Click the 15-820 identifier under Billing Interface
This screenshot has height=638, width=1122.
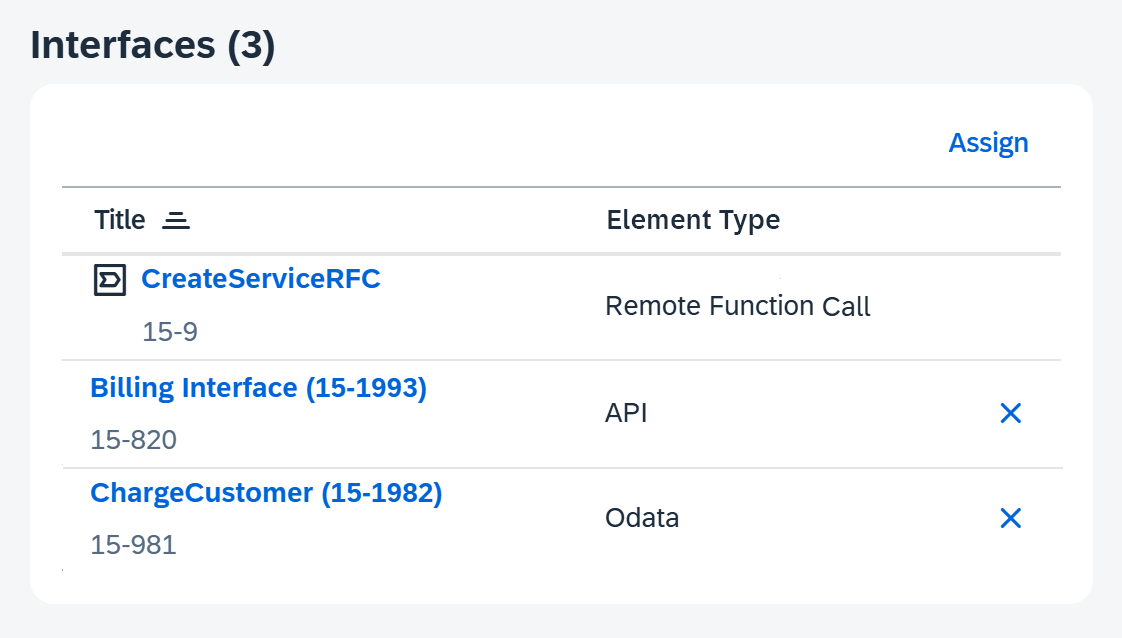click(133, 439)
